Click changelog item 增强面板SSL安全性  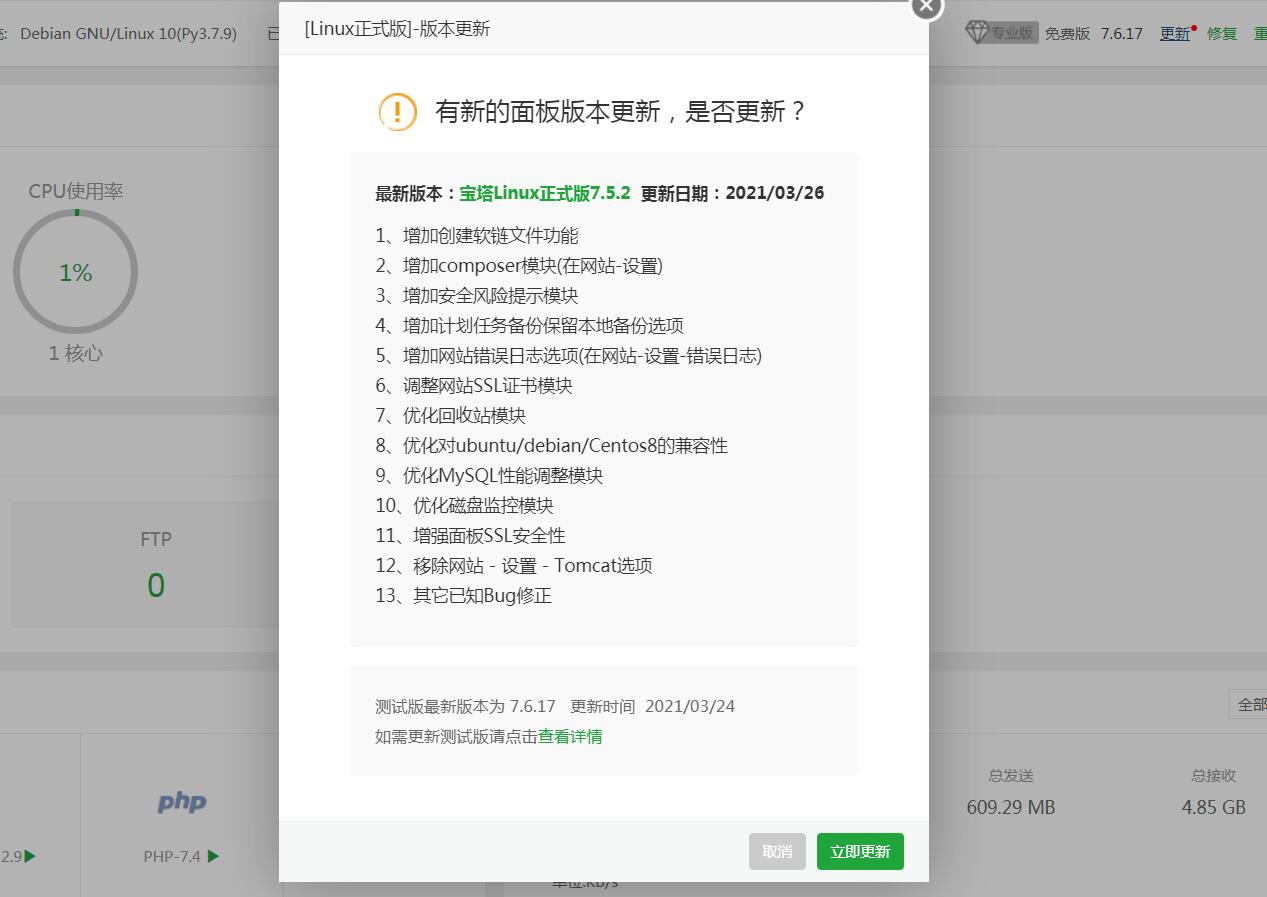pyautogui.click(x=470, y=536)
